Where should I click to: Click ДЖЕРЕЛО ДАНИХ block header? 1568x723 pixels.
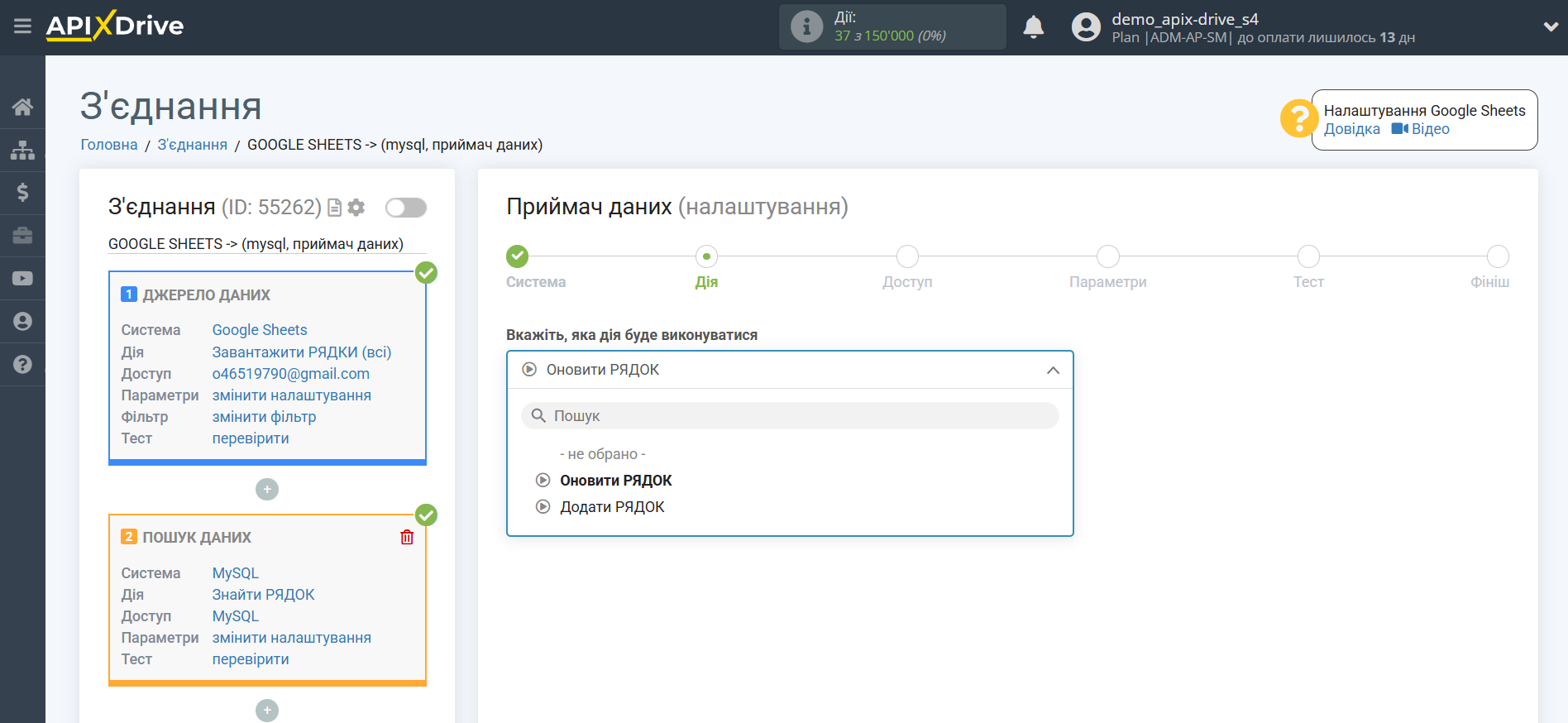point(206,295)
